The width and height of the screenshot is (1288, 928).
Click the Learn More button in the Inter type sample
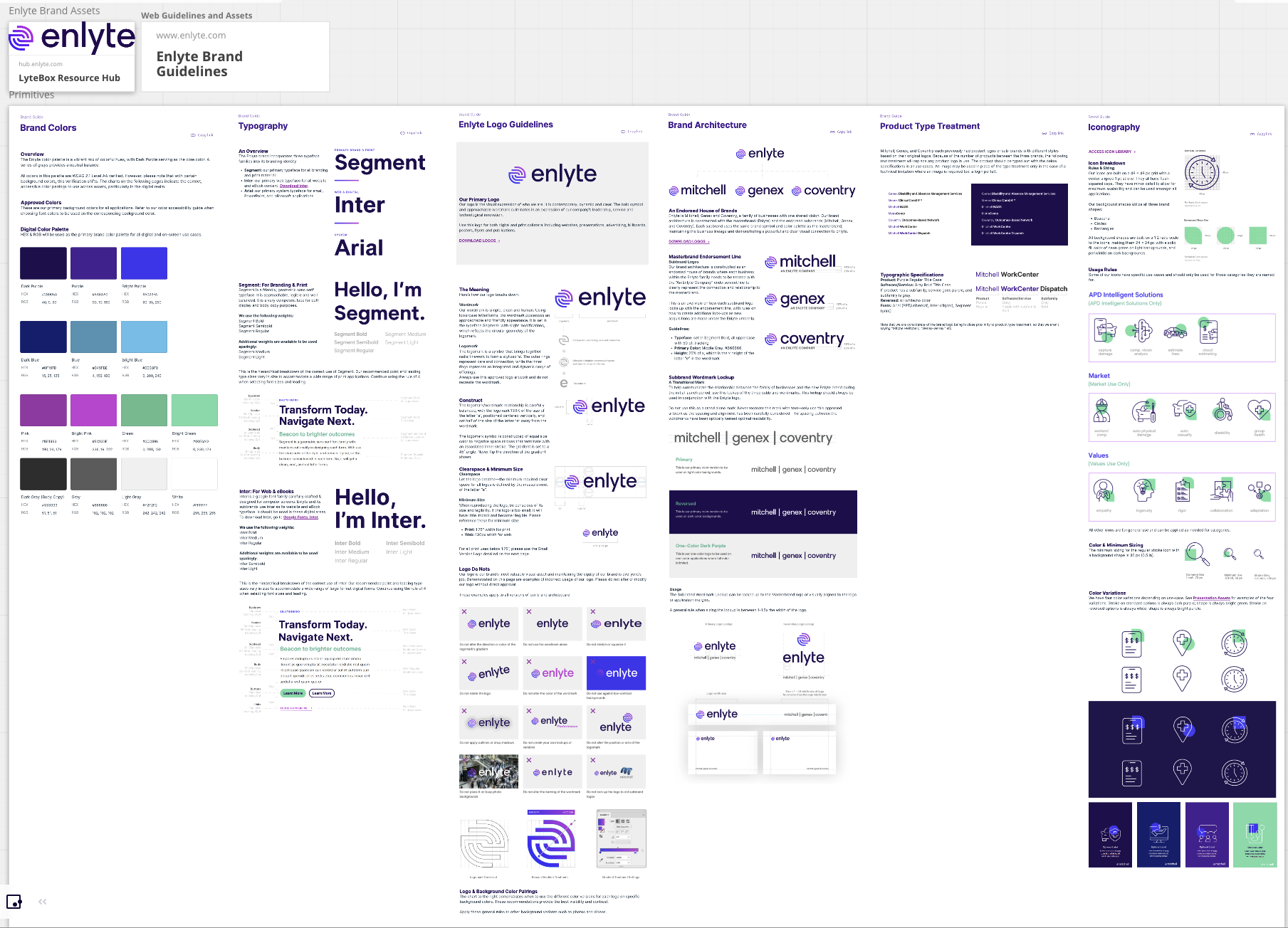tap(292, 692)
